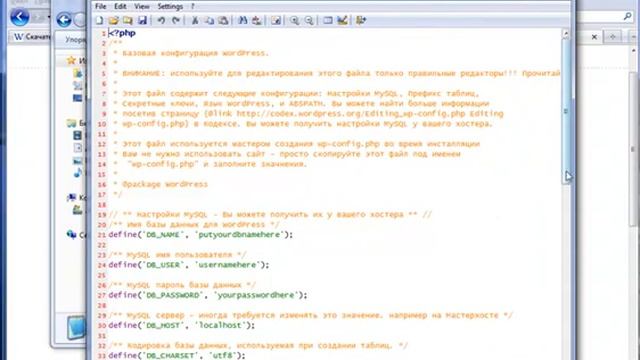The image size is (640, 360).
Task: Click 'DB_CHARSET' constant on line 33
Action: tap(170, 356)
